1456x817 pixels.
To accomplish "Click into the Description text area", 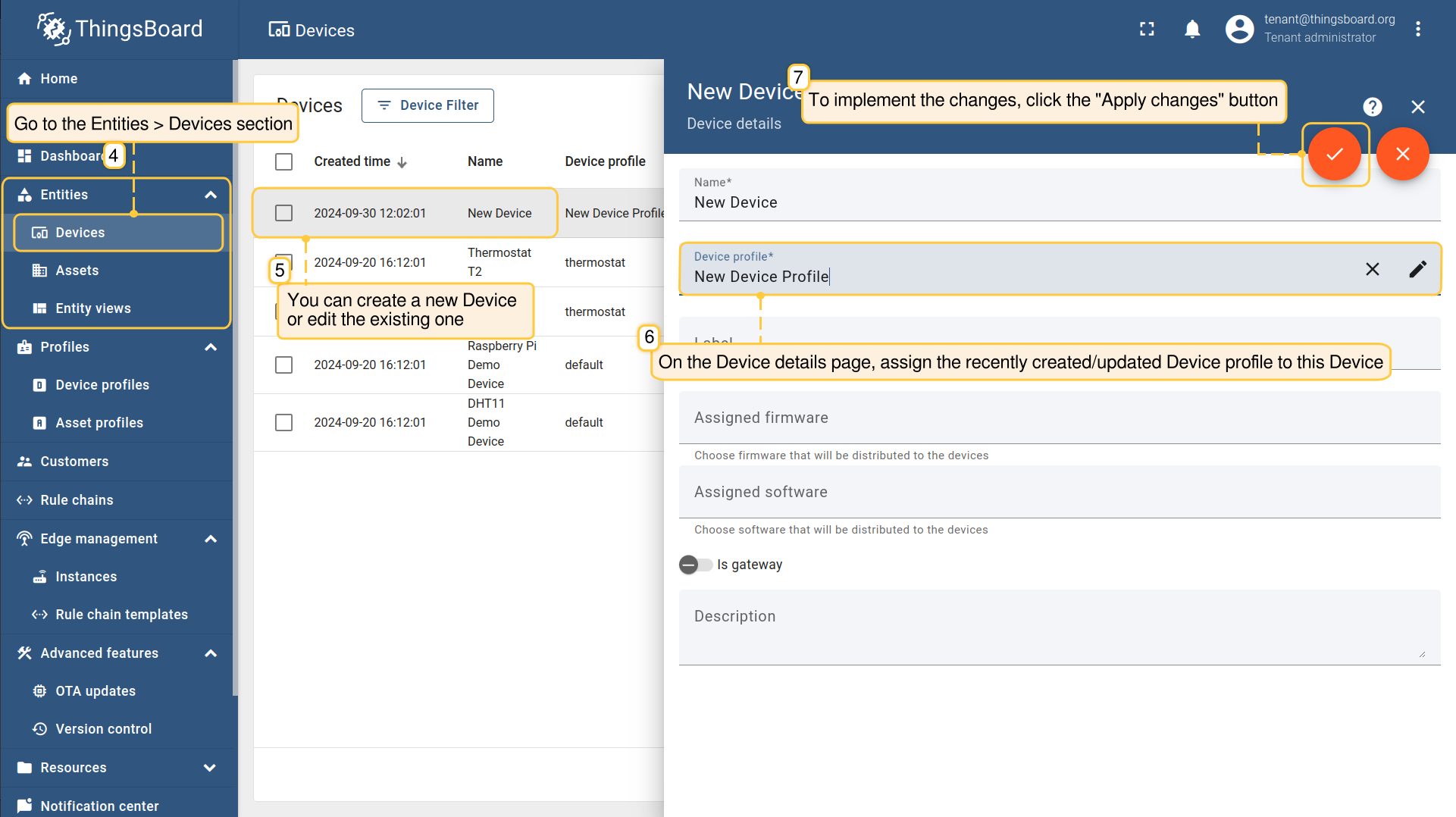I will click(x=1058, y=628).
